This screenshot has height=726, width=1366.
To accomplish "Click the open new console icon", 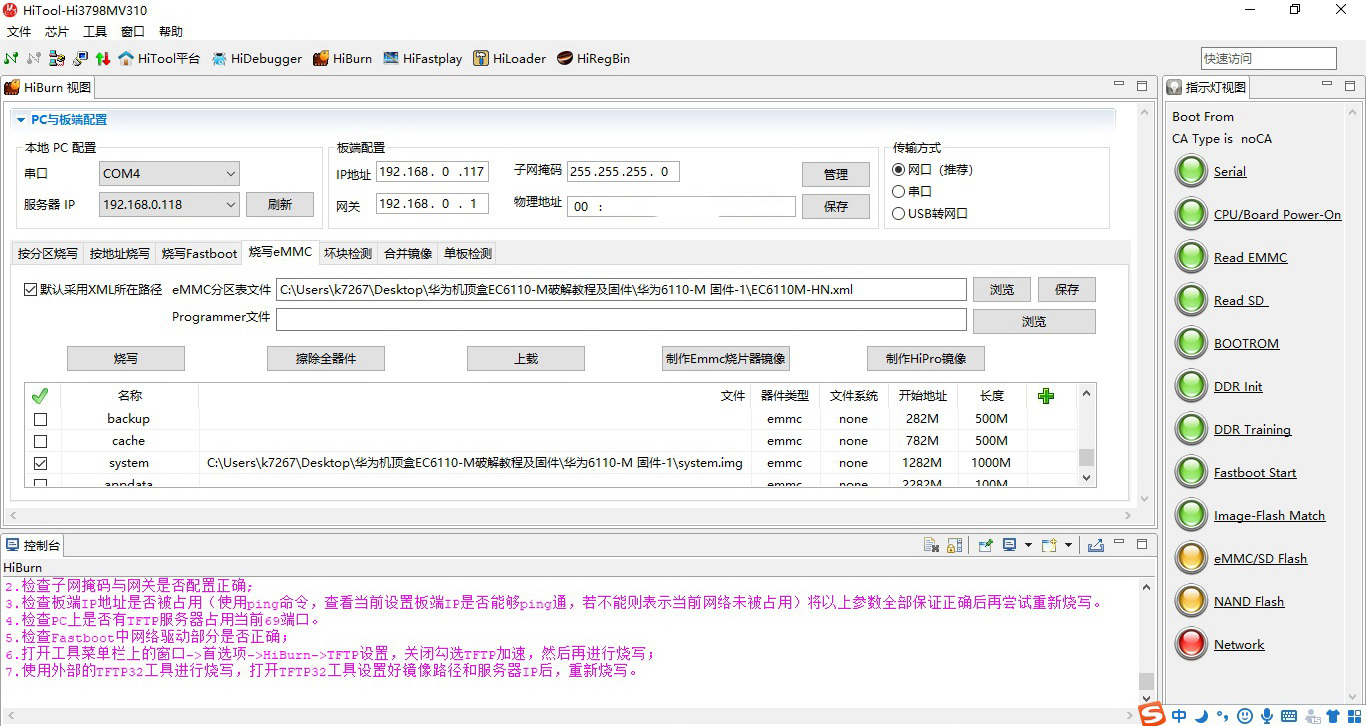I will pos(1049,545).
